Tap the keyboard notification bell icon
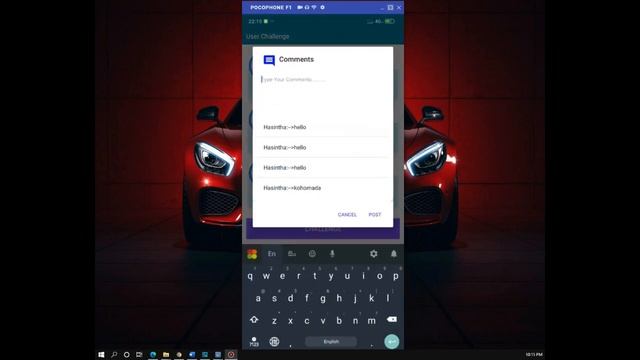This screenshot has height=360, width=640. click(393, 254)
